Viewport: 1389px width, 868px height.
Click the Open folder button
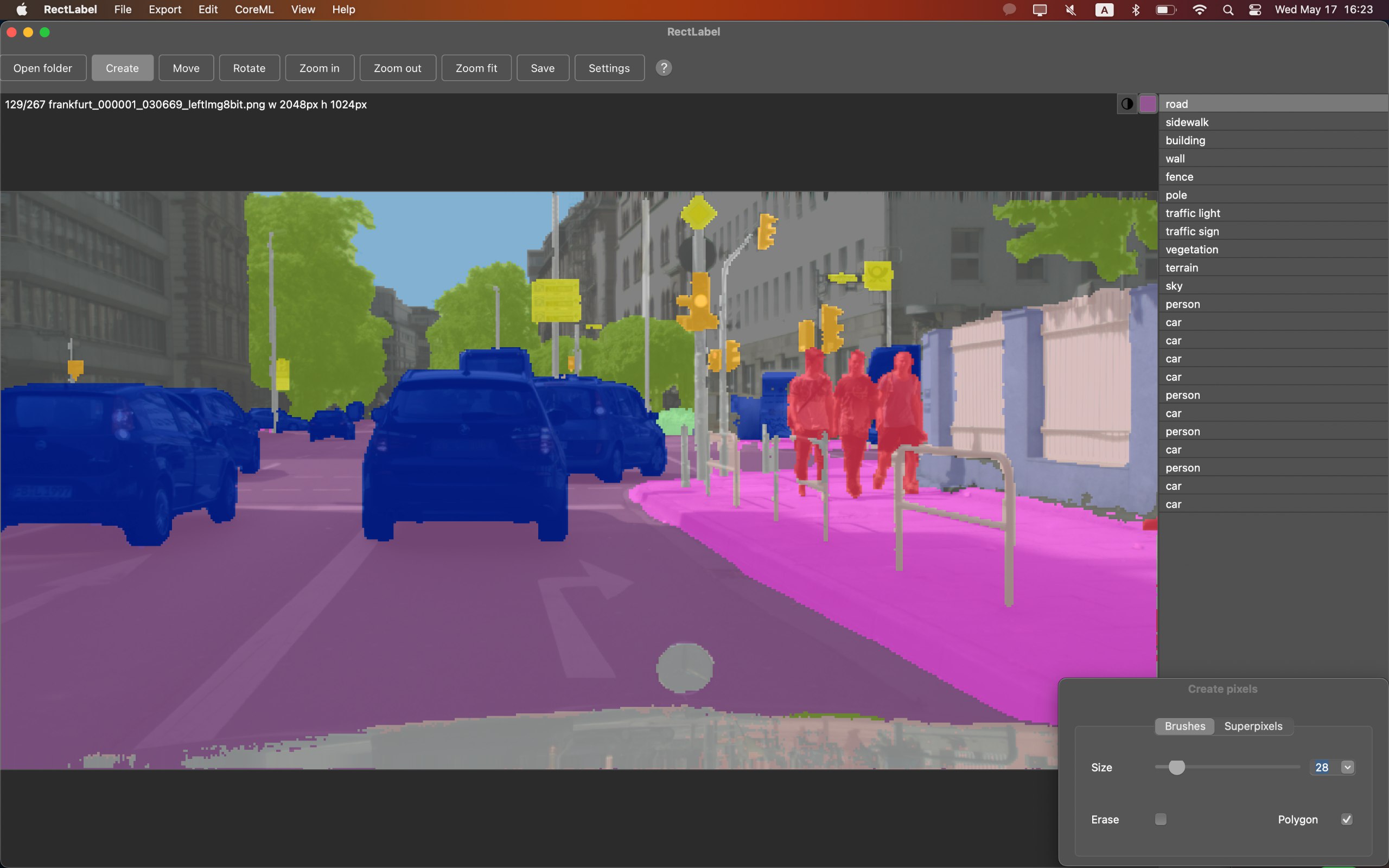pyautogui.click(x=43, y=68)
